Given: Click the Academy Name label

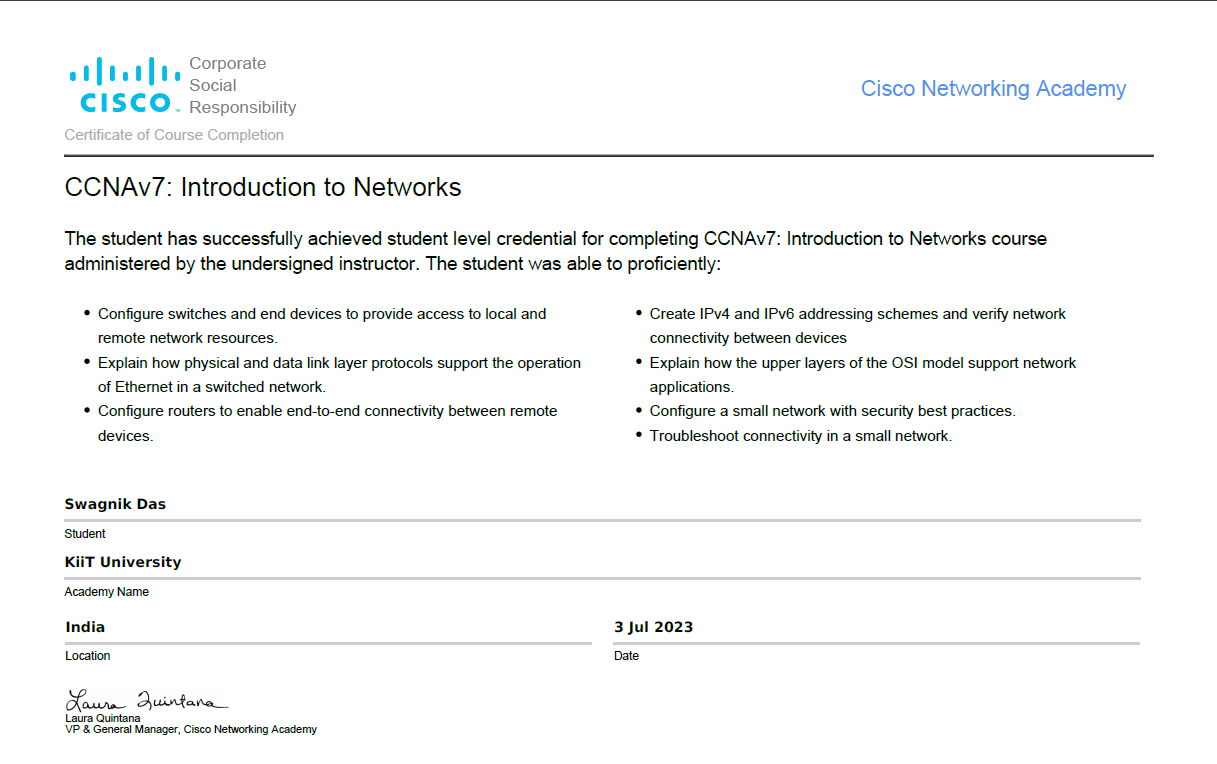Looking at the screenshot, I should tap(106, 592).
